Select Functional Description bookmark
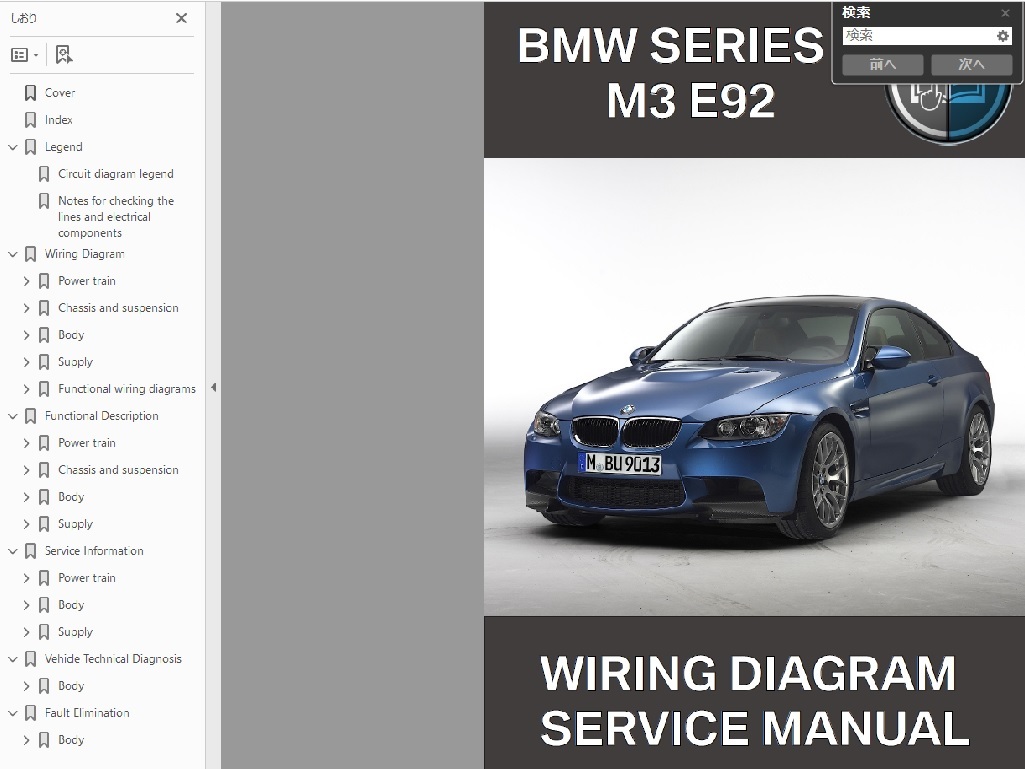Viewport: 1025px width, 769px height. pos(101,416)
